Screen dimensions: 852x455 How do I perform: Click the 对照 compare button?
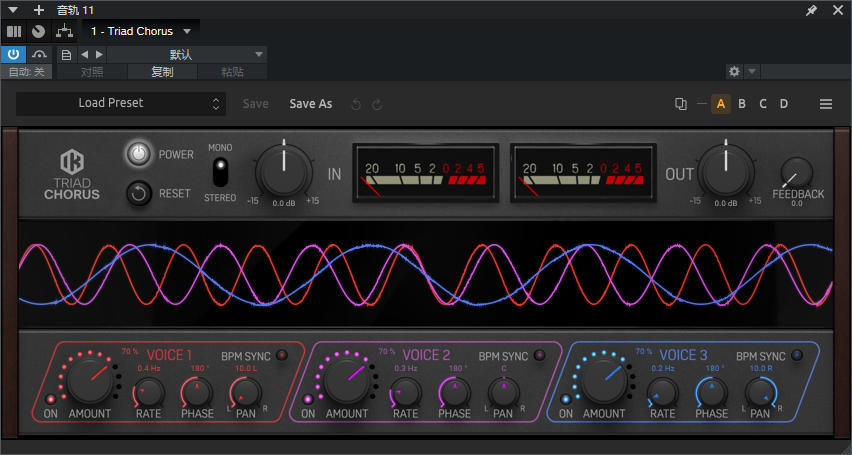[x=92, y=72]
